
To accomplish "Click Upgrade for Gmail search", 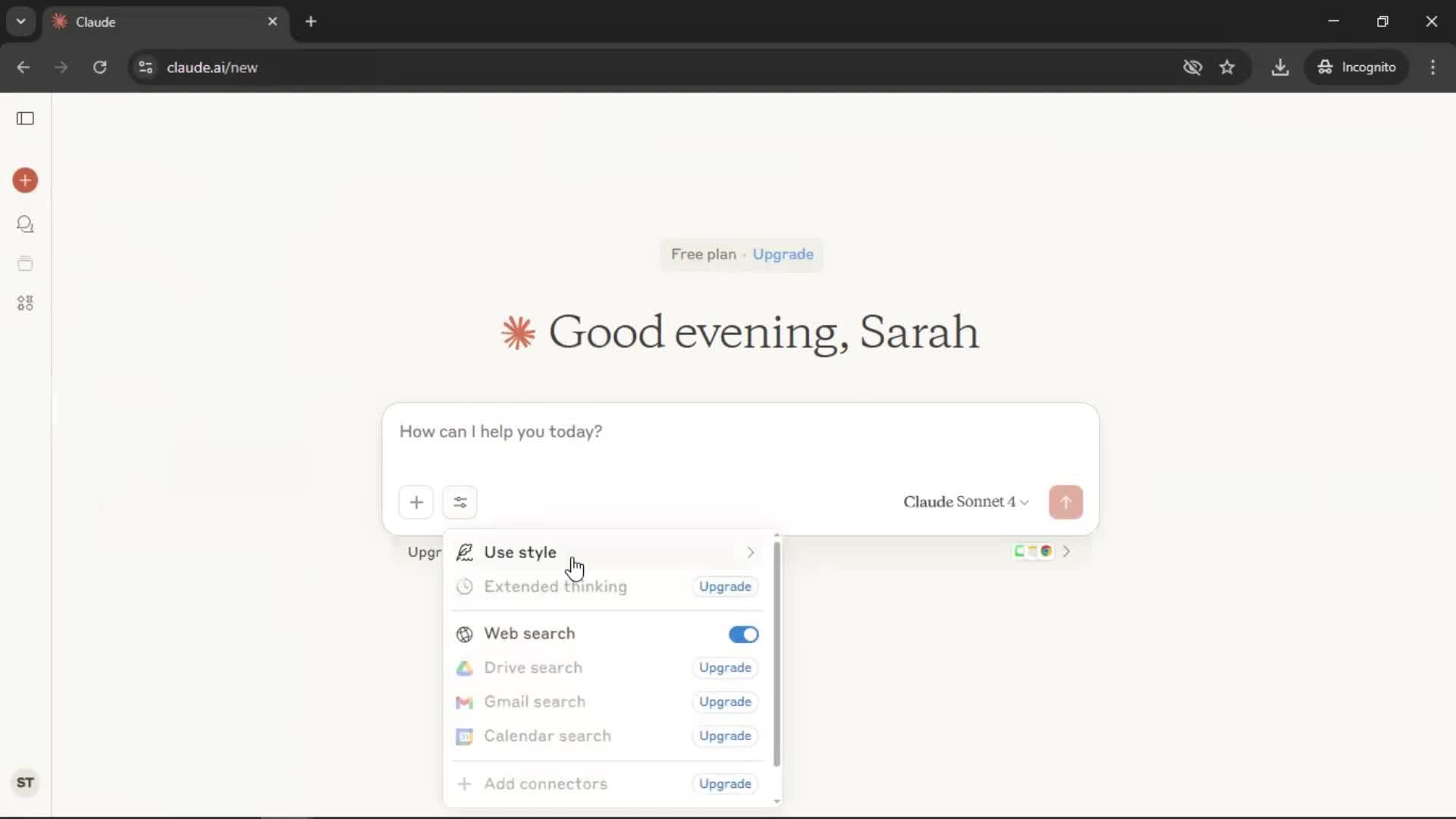I will (725, 702).
